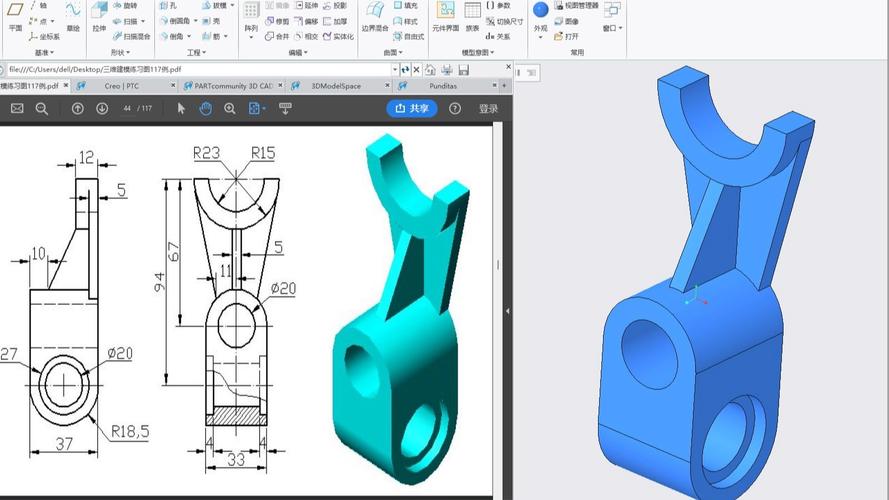Click the 平面 (Plane) datum tool
This screenshot has width=889, height=500.
pyautogui.click(x=15, y=17)
